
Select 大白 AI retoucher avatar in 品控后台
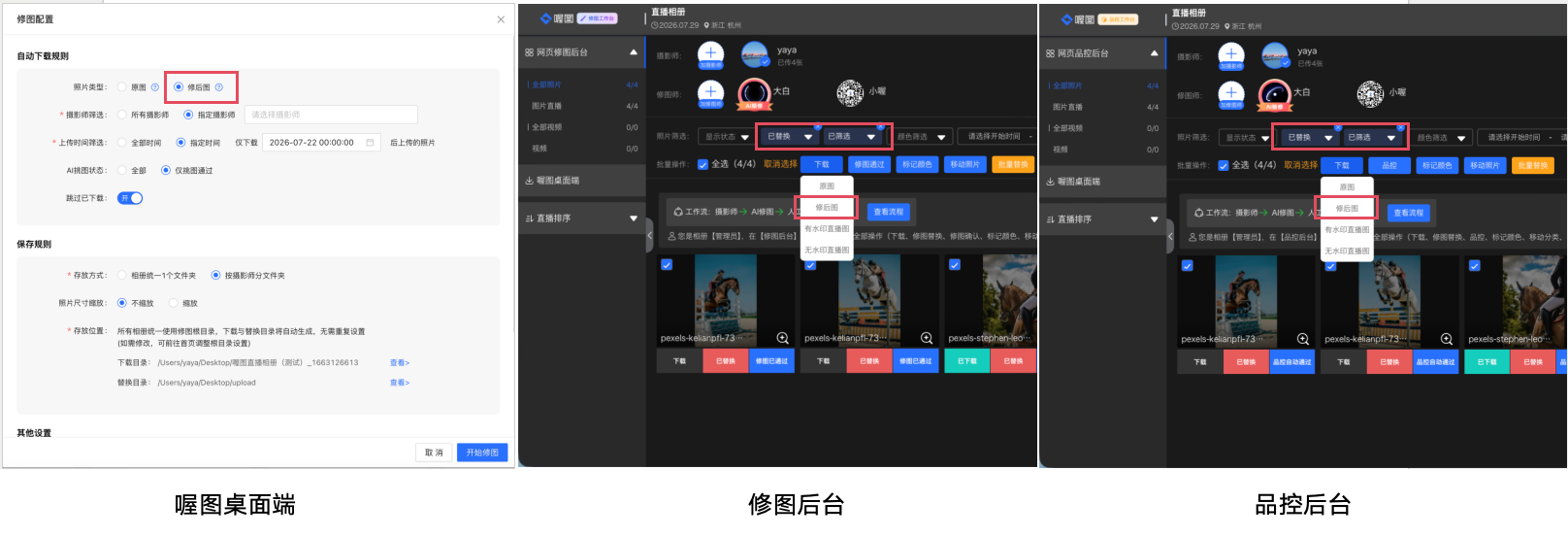pos(1275,95)
